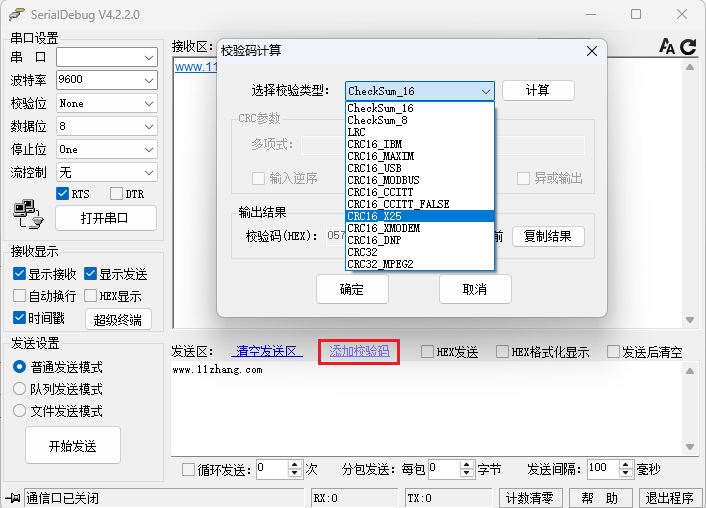Viewport: 706px width, 508px height.
Task: Increase the 循环发送 count spinner
Action: pos(294,465)
